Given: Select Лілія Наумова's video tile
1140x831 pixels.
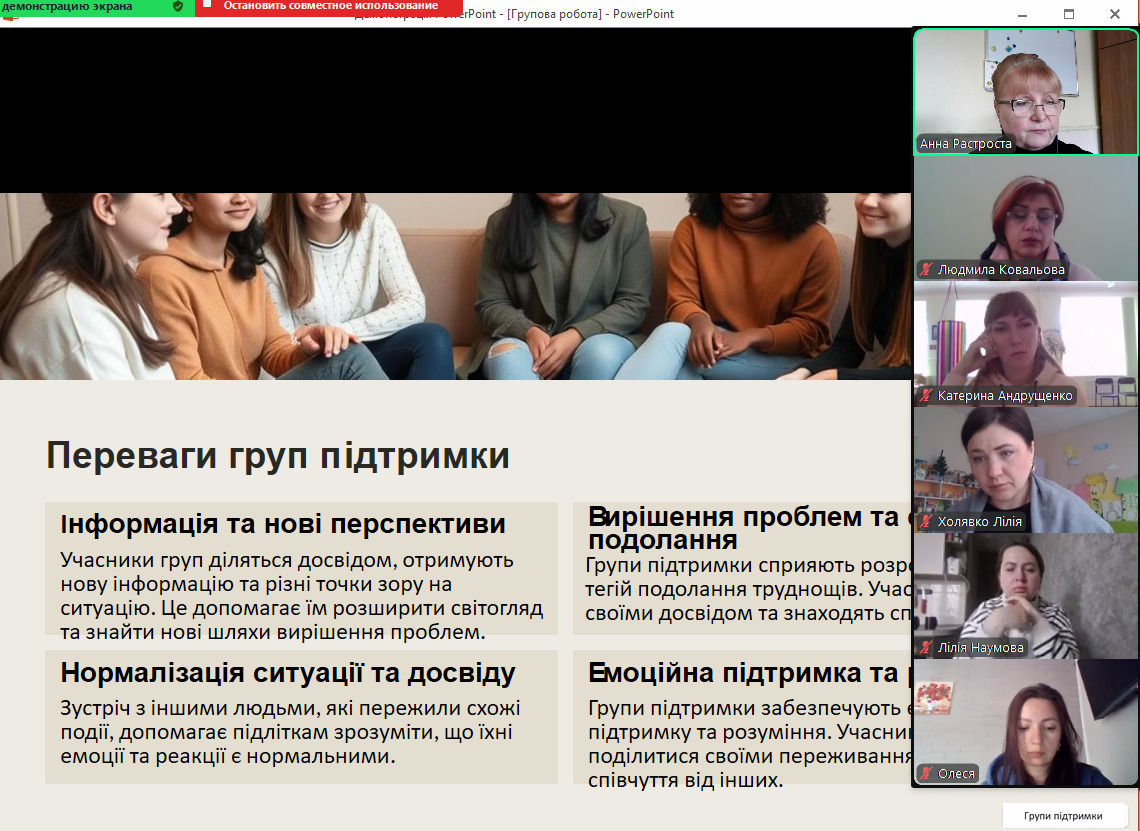Looking at the screenshot, I should tap(1026, 595).
